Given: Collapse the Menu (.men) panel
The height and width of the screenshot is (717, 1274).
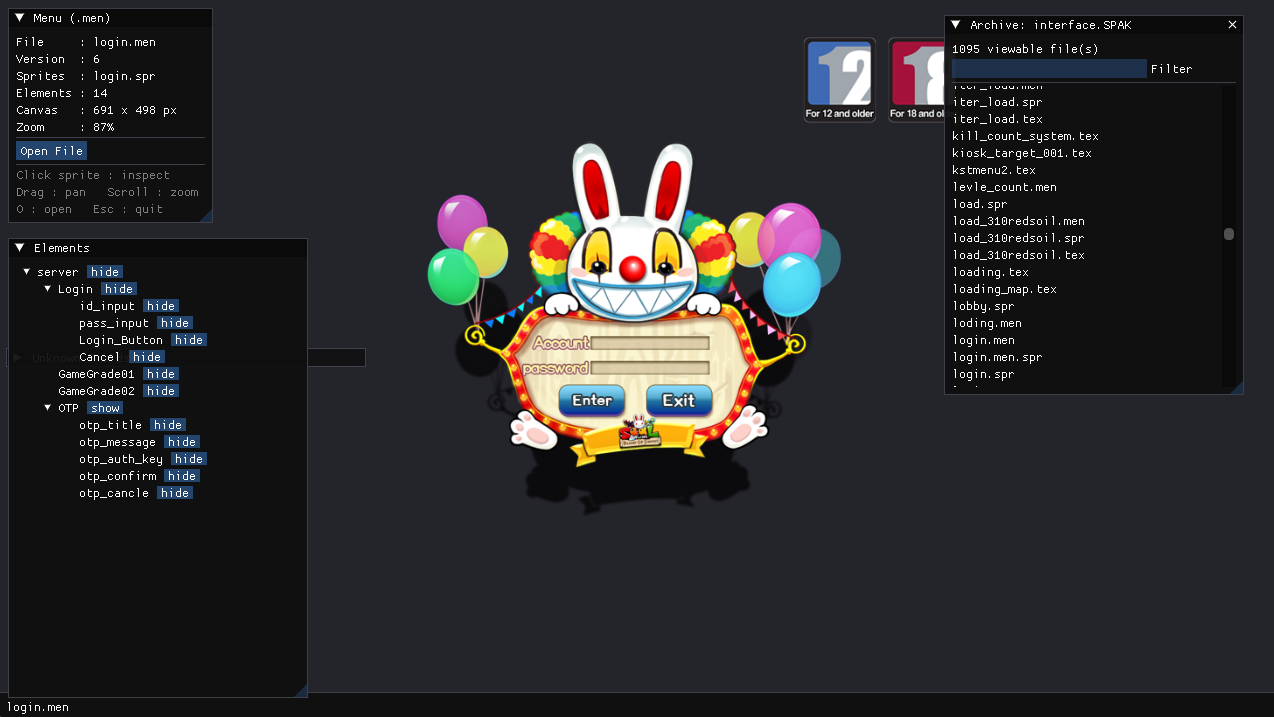Looking at the screenshot, I should pyautogui.click(x=19, y=18).
